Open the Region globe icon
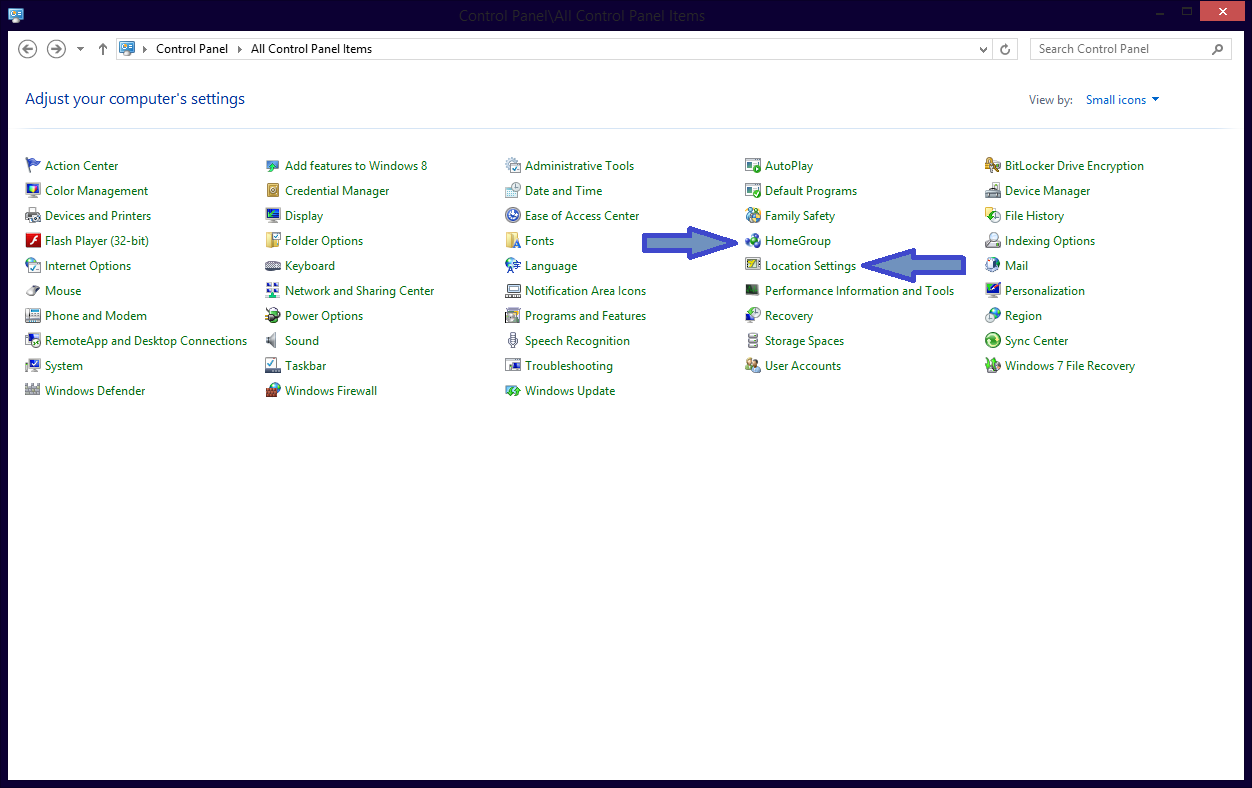Image resolution: width=1252 pixels, height=788 pixels. click(993, 316)
